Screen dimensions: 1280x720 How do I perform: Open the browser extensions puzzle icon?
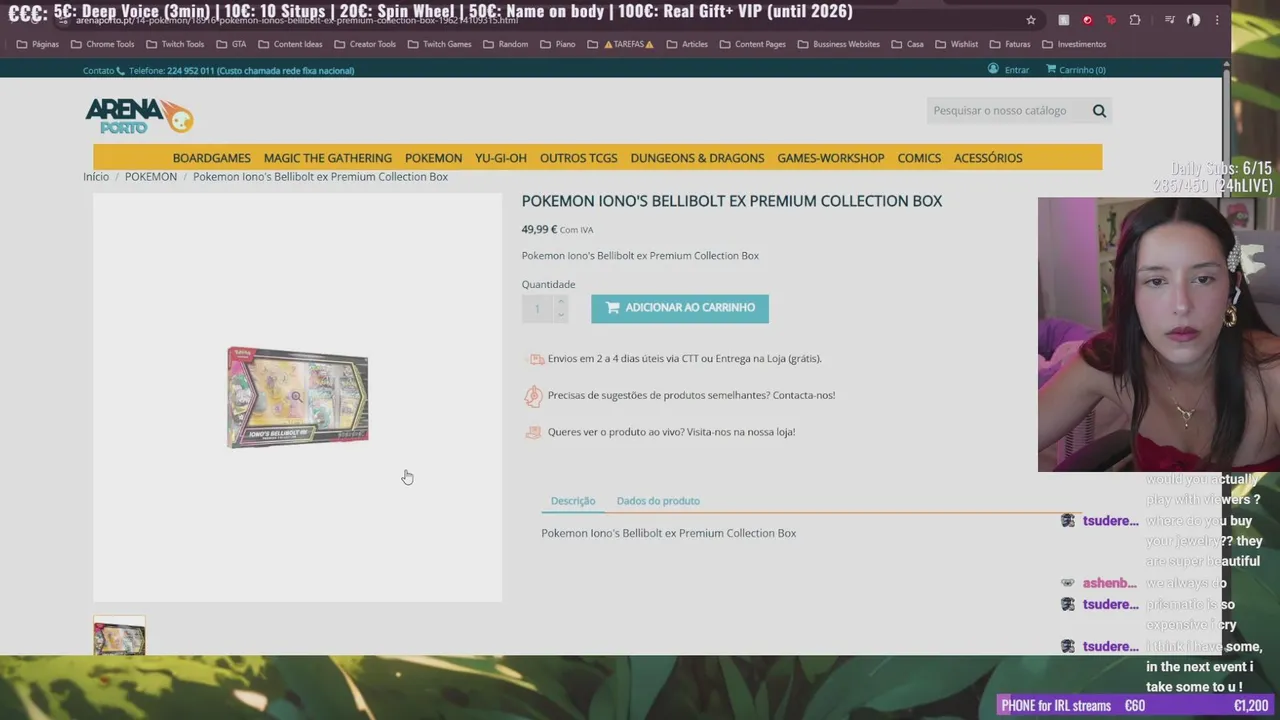[1135, 20]
